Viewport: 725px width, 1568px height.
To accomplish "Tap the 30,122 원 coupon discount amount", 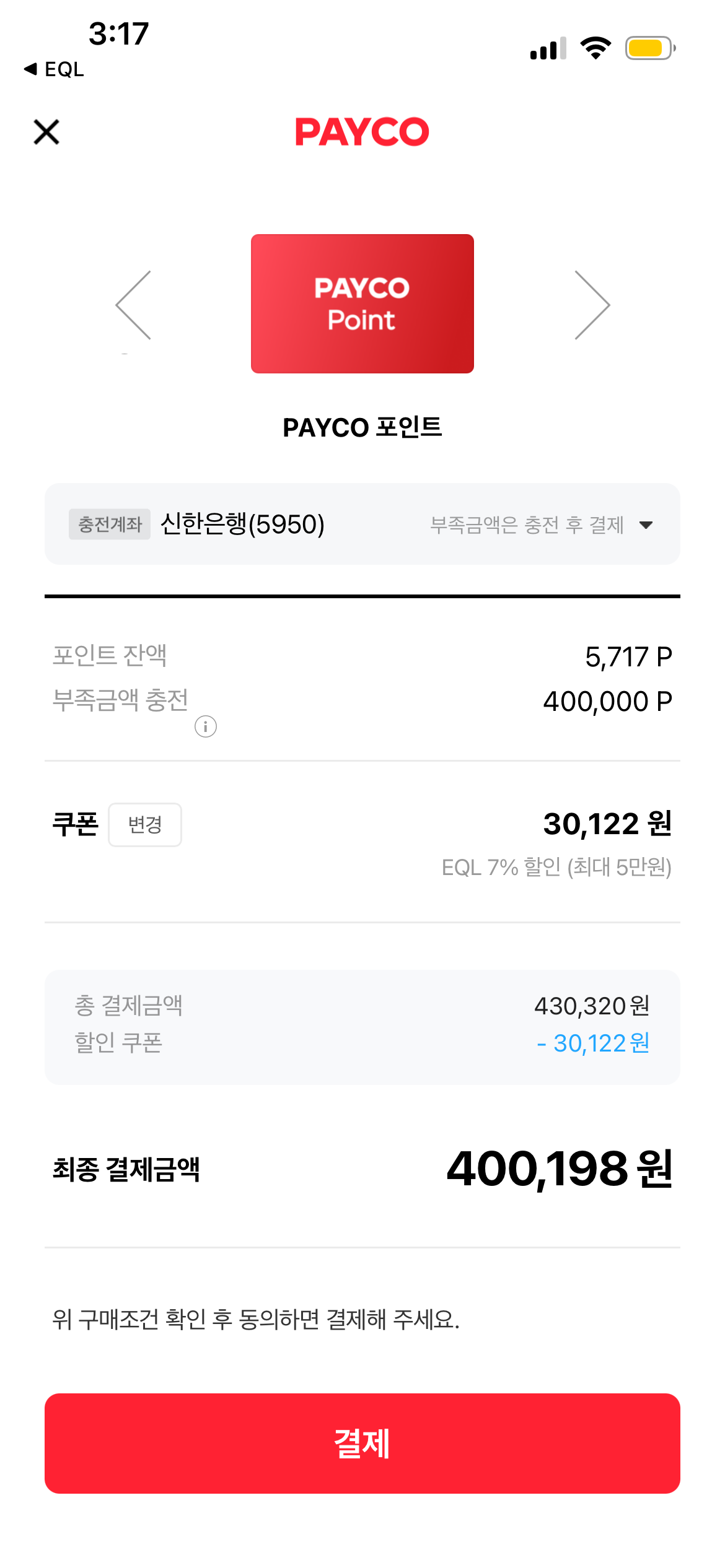I will pos(607,824).
